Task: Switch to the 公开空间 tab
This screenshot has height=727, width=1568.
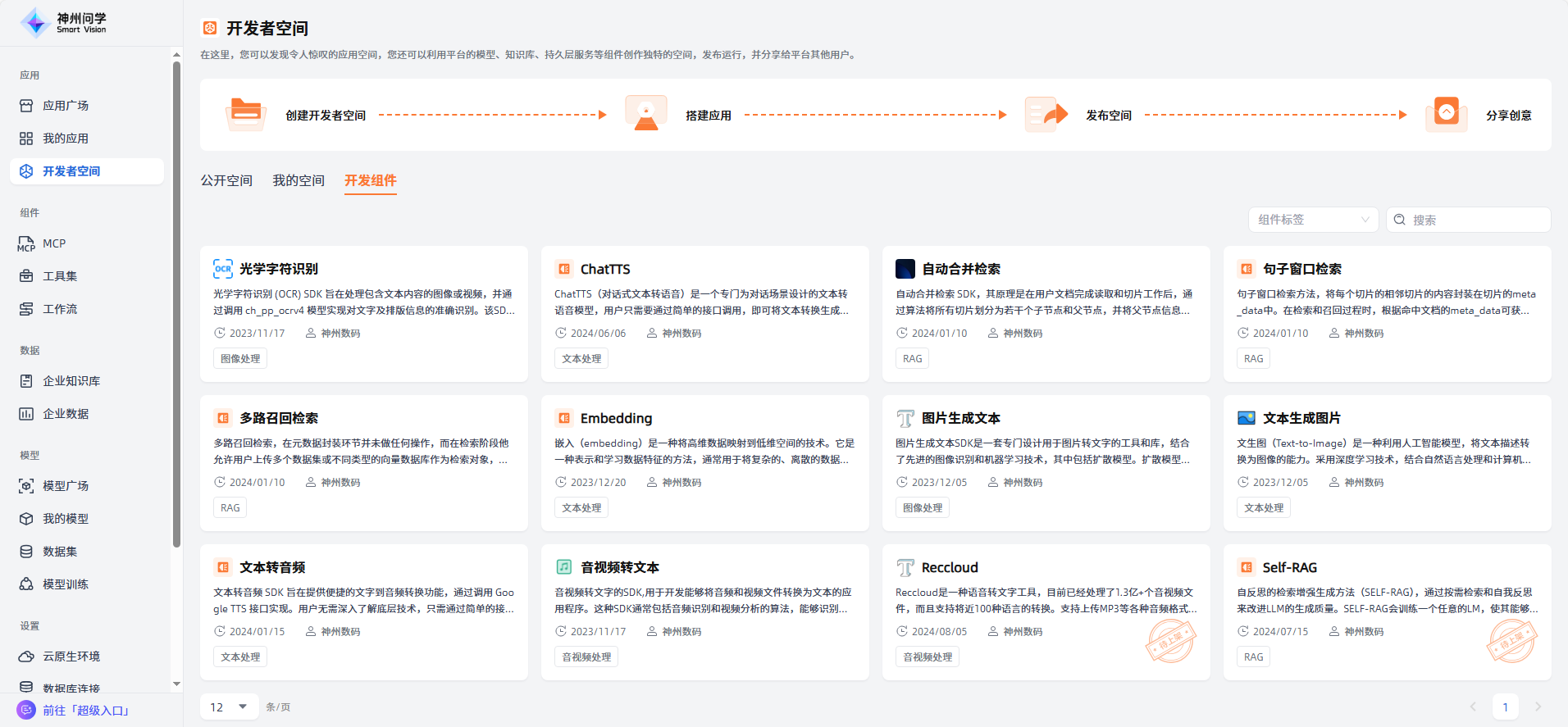Action: coord(226,180)
